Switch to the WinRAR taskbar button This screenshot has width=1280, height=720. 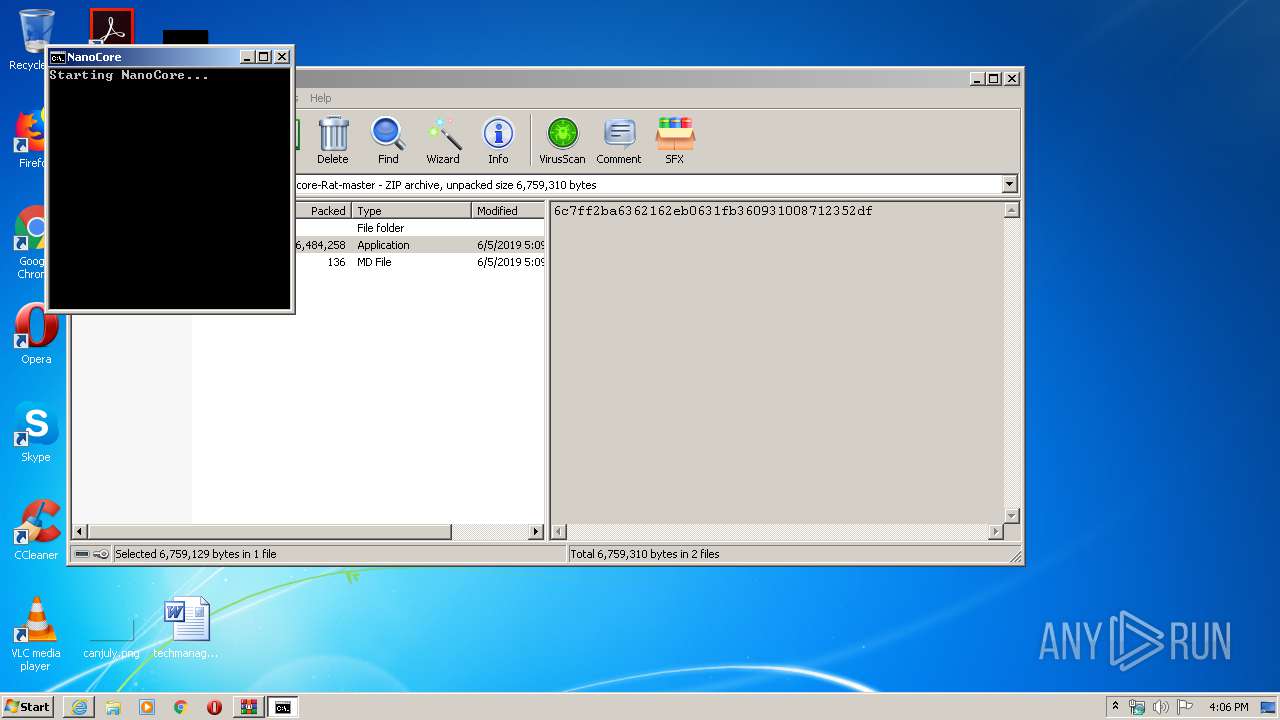[248, 707]
